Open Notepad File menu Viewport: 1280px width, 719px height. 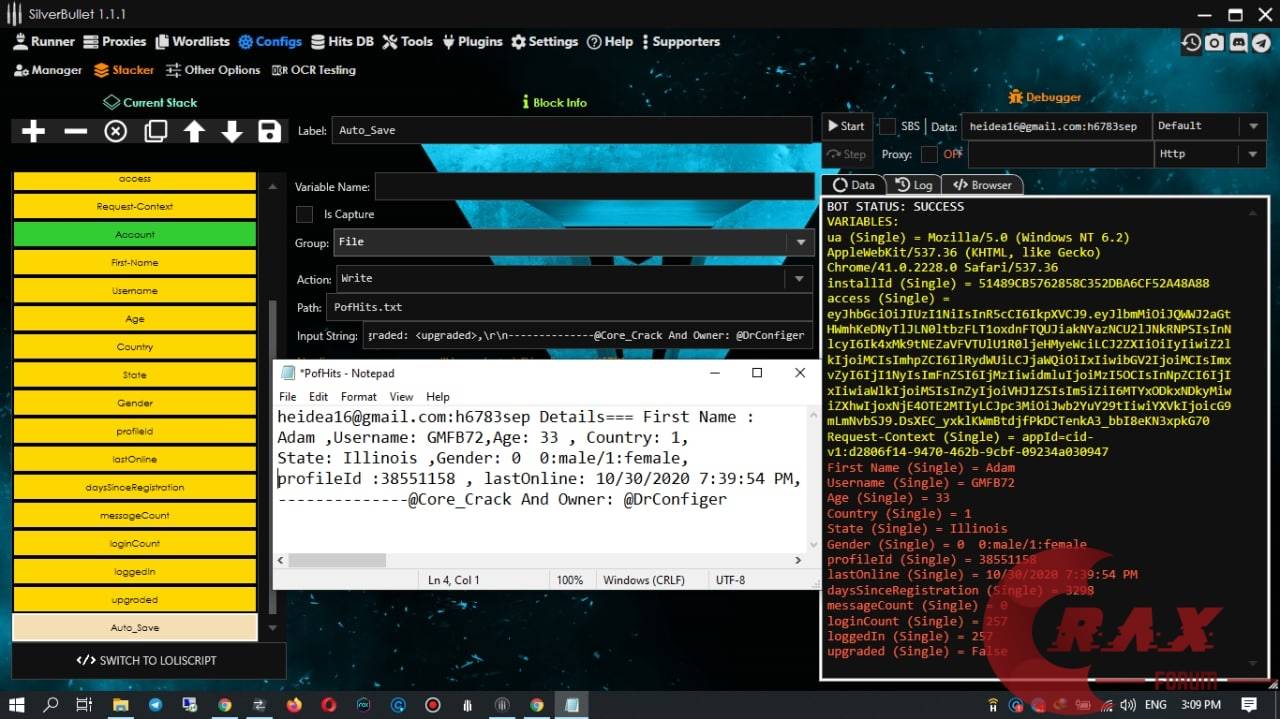tap(288, 396)
